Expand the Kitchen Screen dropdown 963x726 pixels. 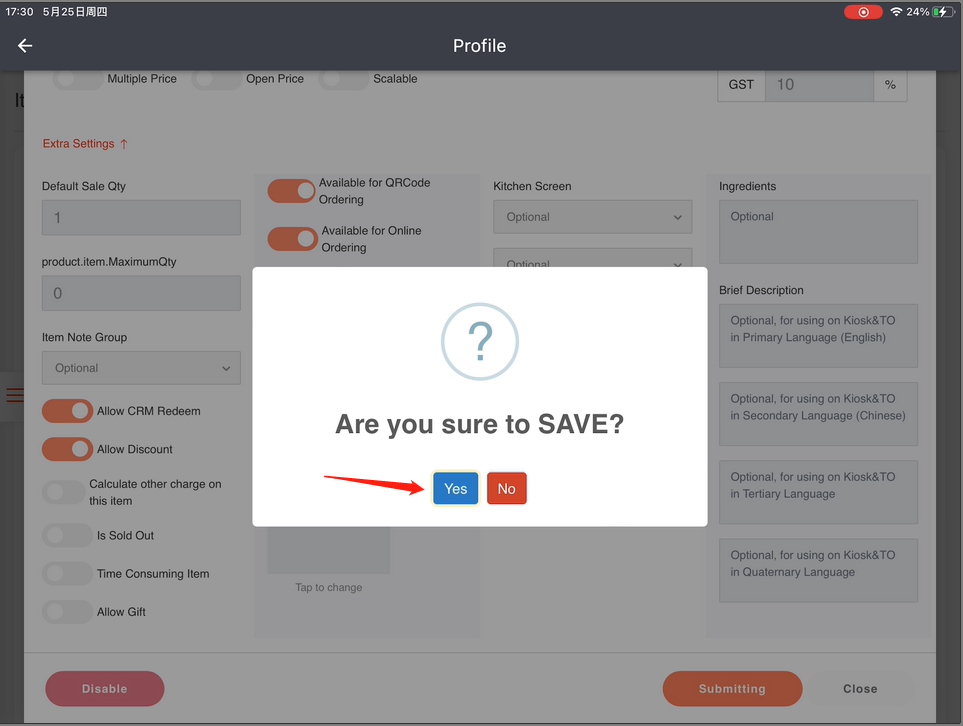tap(592, 217)
